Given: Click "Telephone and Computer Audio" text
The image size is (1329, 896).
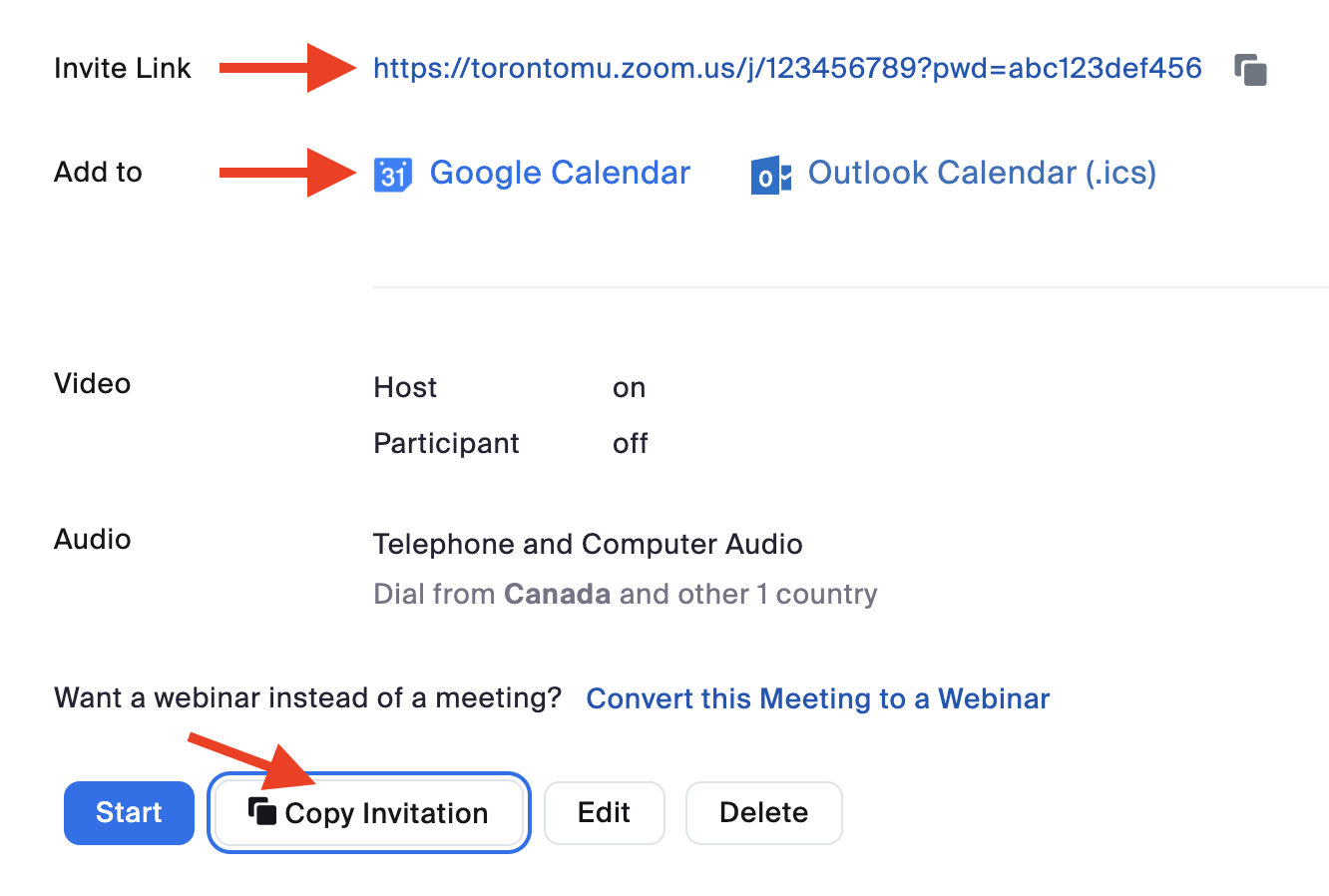Looking at the screenshot, I should coord(588,544).
